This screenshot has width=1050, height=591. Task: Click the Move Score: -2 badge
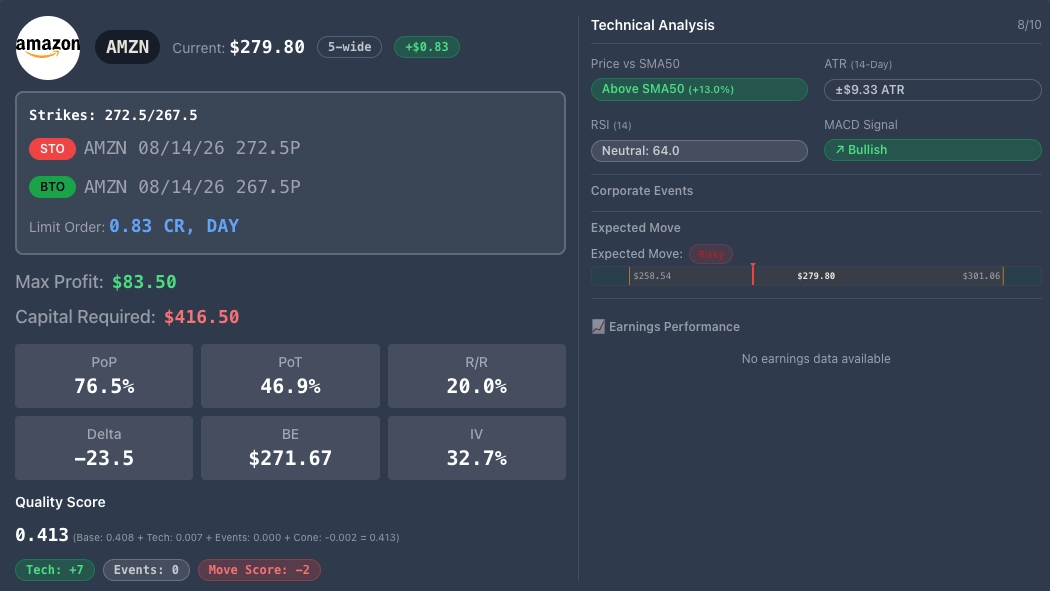(x=259, y=570)
